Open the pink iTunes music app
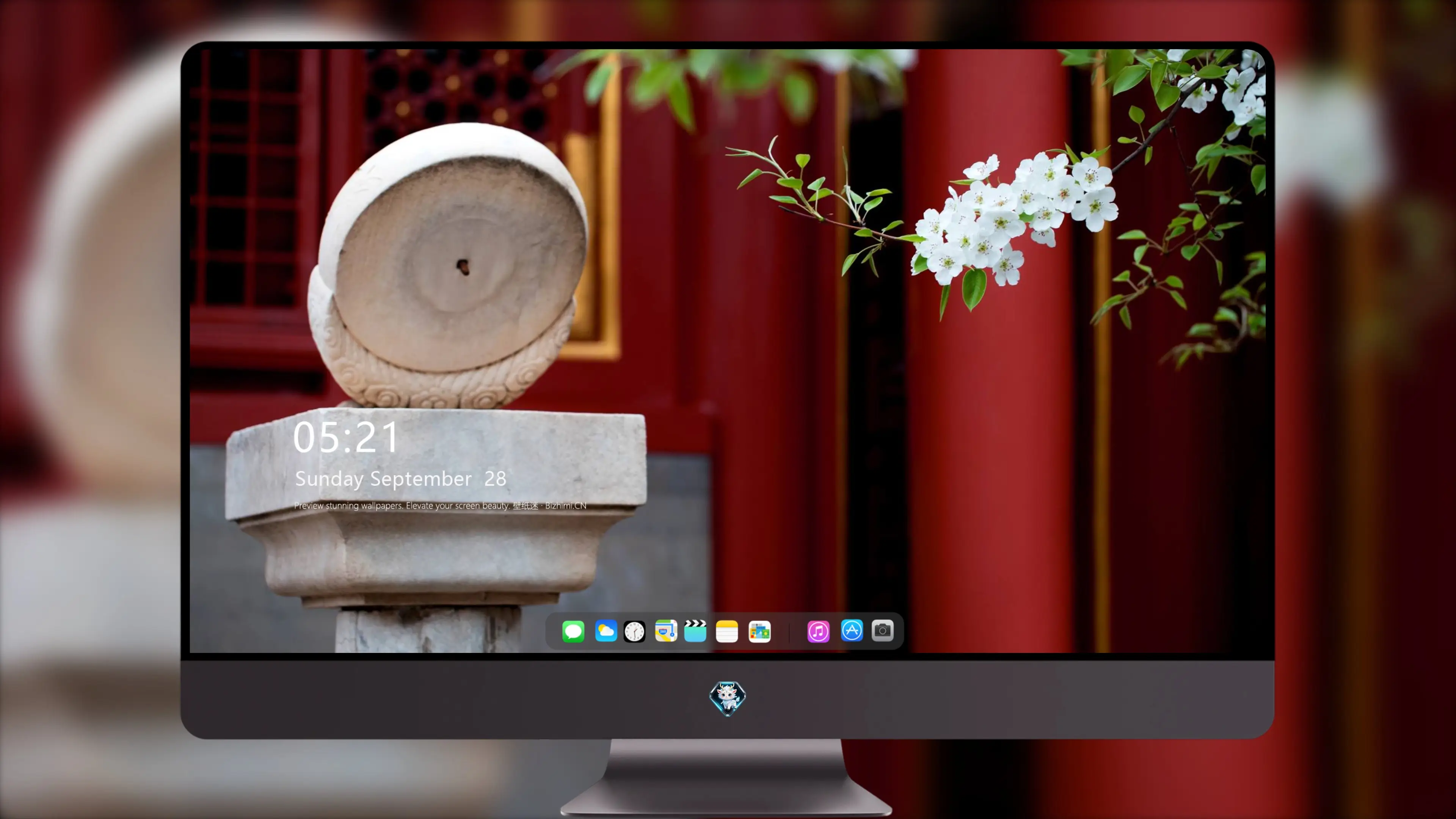The height and width of the screenshot is (819, 1456). tap(819, 631)
